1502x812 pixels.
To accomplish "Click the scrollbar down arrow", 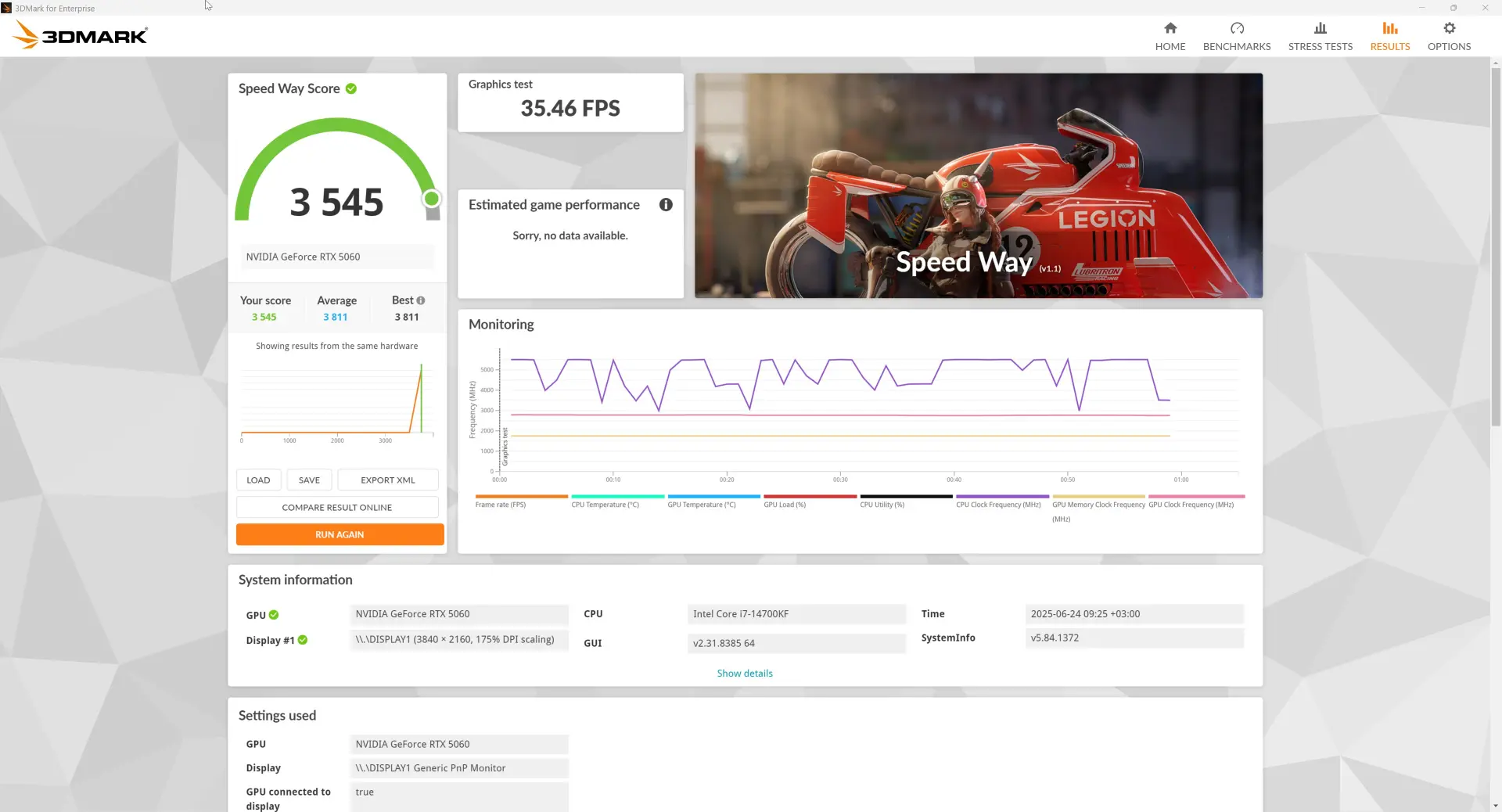I will pos(1496,805).
